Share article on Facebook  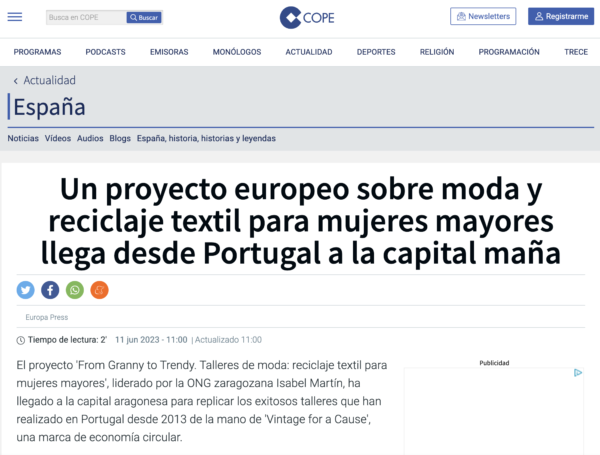pos(50,290)
